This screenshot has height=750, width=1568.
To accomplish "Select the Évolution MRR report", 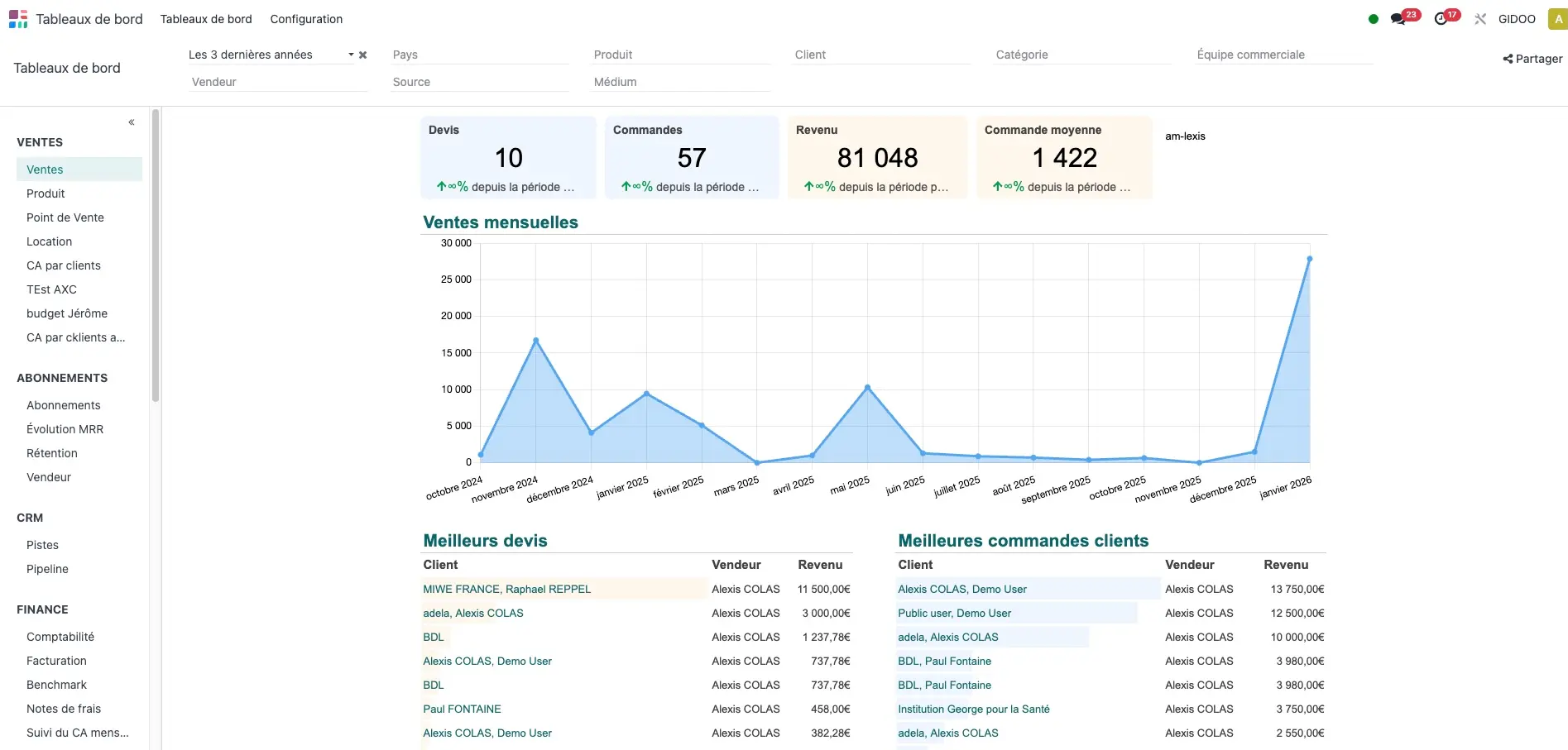I will point(65,428).
